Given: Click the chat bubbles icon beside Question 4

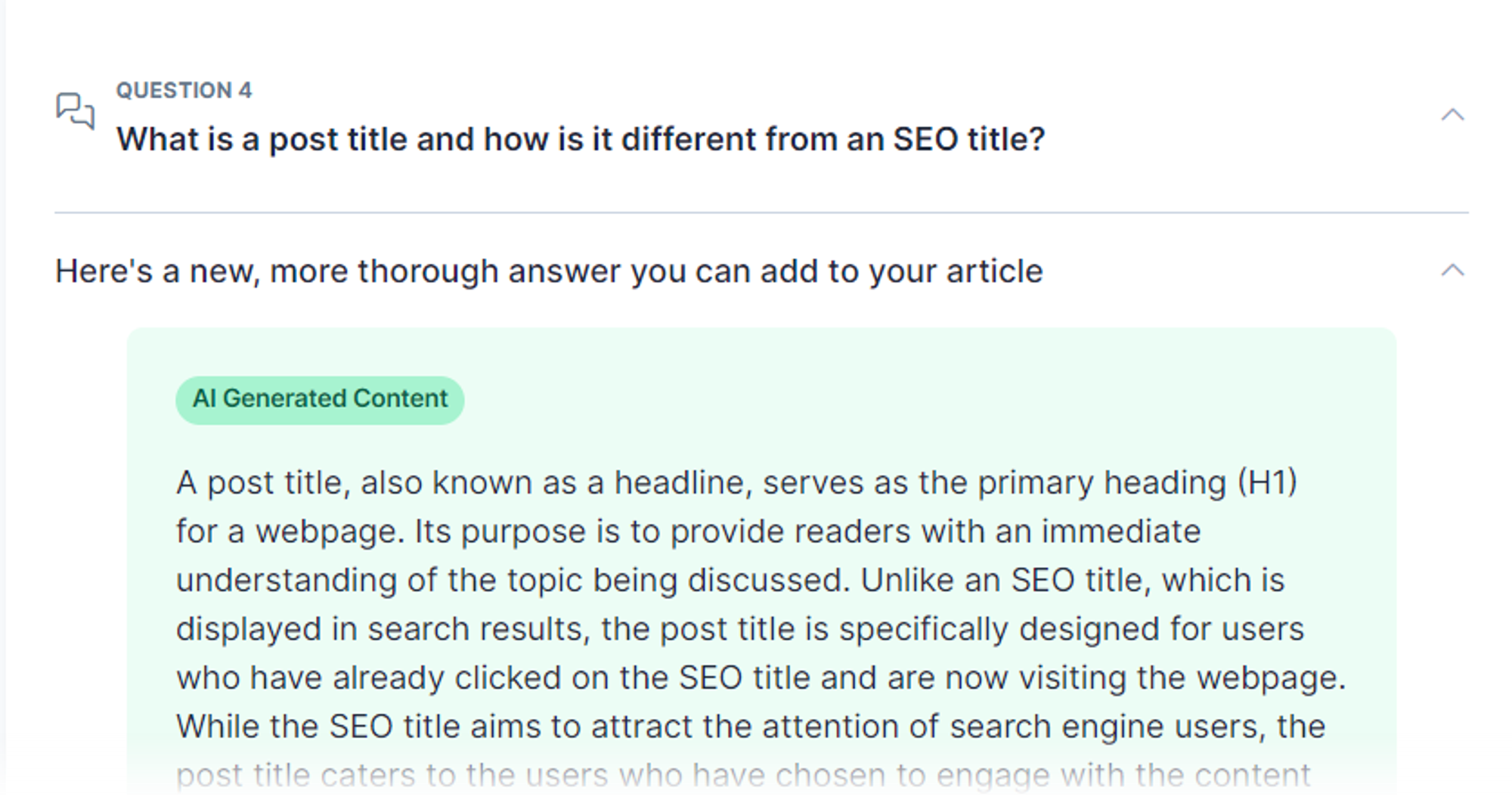Looking at the screenshot, I should [x=75, y=111].
